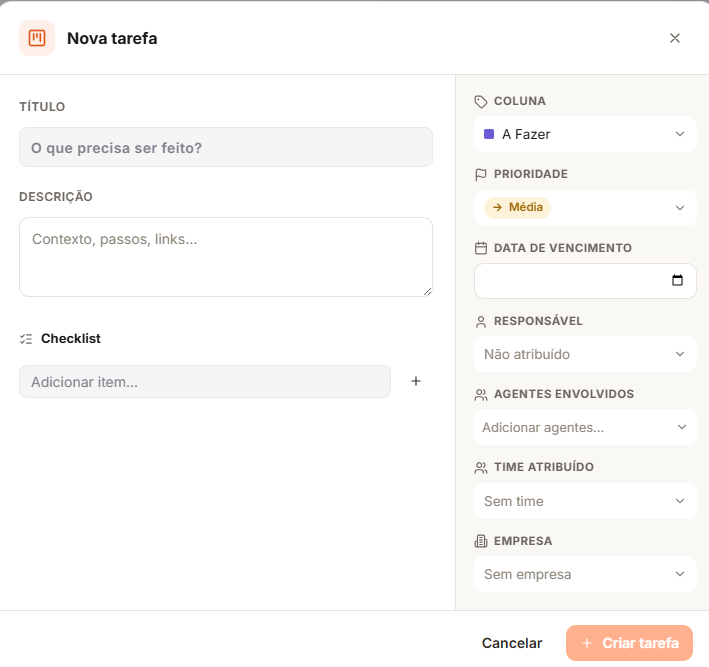Click the DESCRIÇÃO field label
Screen dimensions: 709x667
(x=56, y=197)
